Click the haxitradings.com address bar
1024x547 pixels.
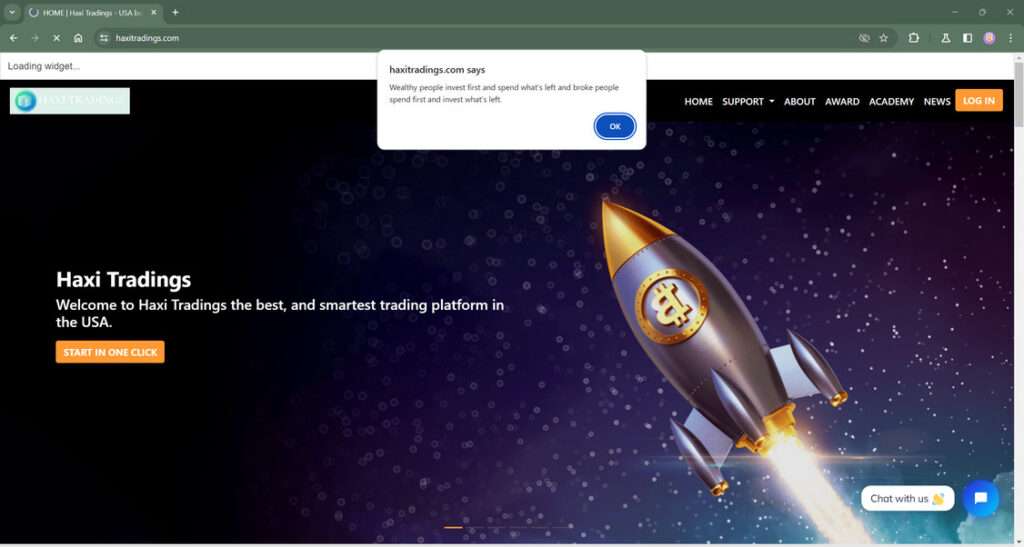483,38
